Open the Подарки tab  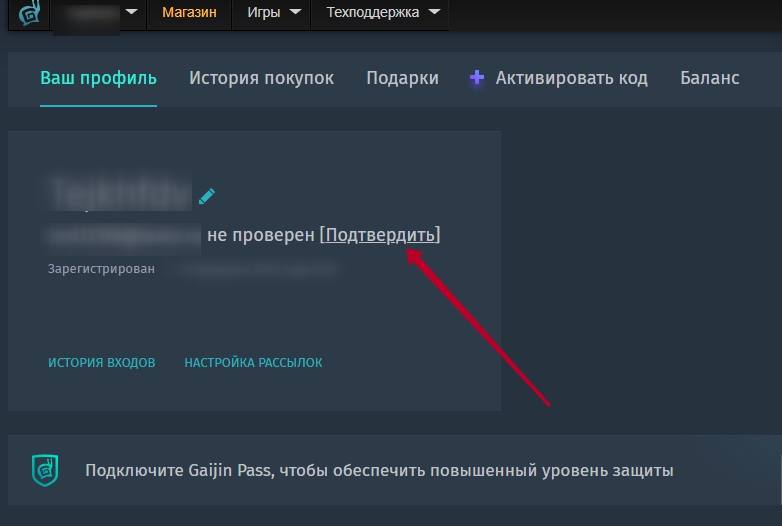point(402,78)
